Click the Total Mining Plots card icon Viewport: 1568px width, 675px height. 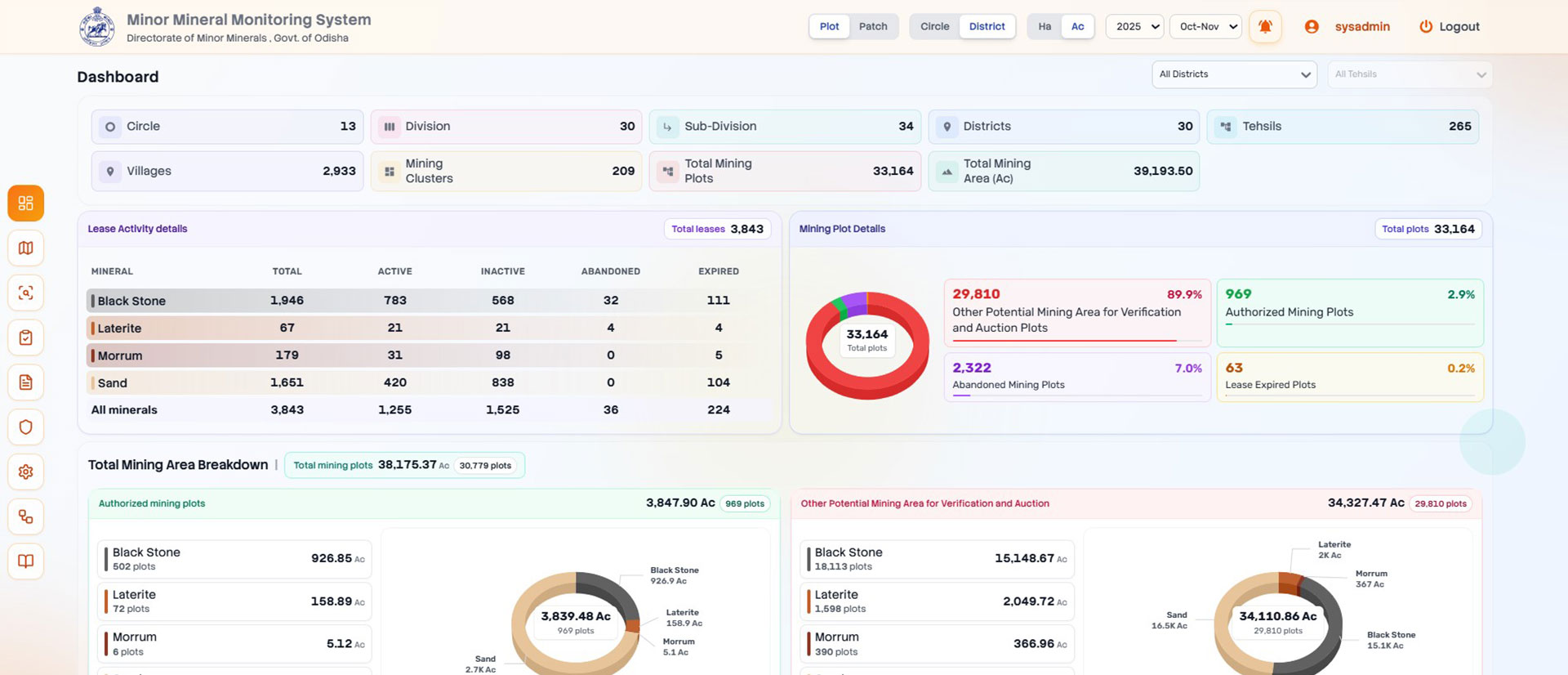tap(668, 172)
